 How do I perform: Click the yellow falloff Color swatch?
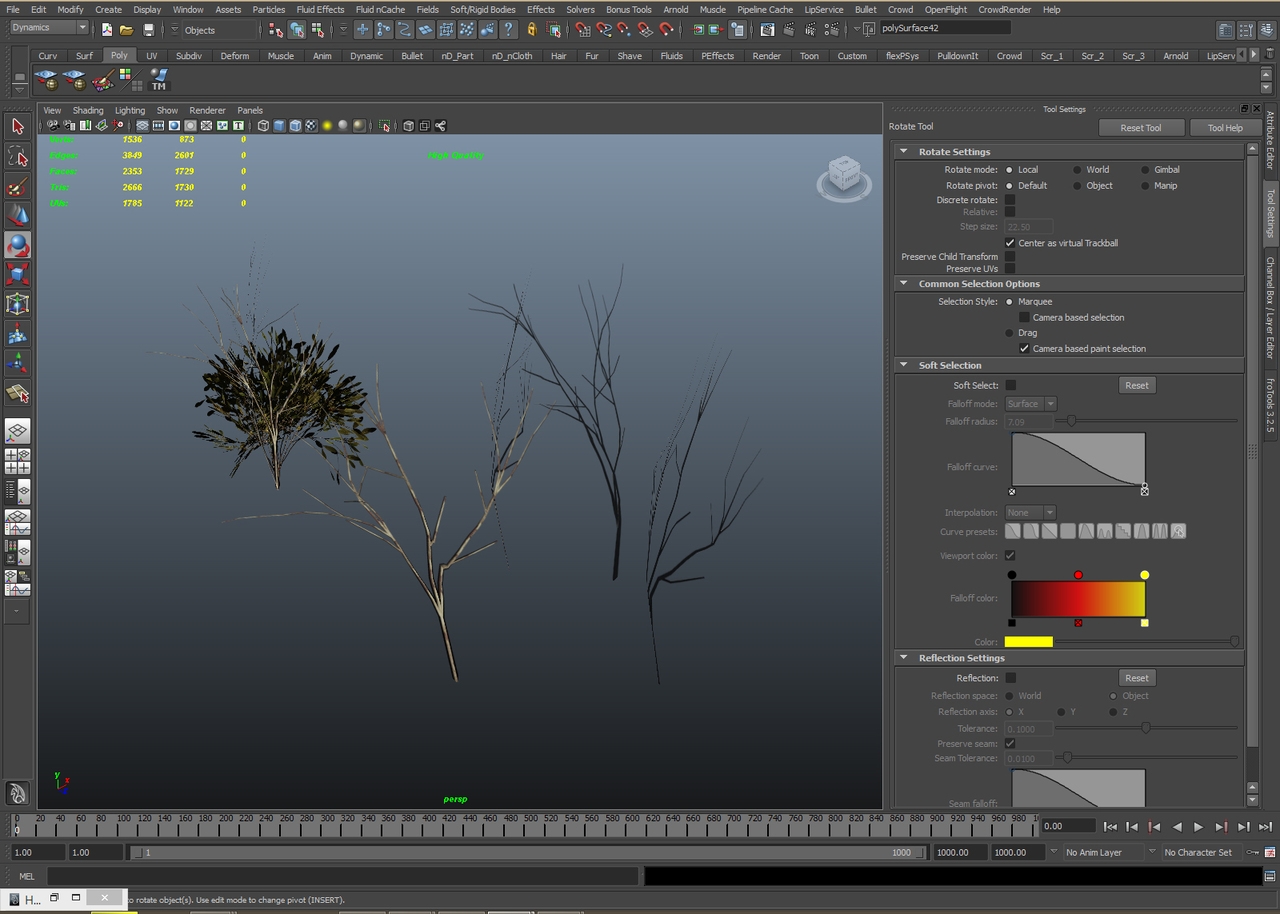[x=1028, y=642]
